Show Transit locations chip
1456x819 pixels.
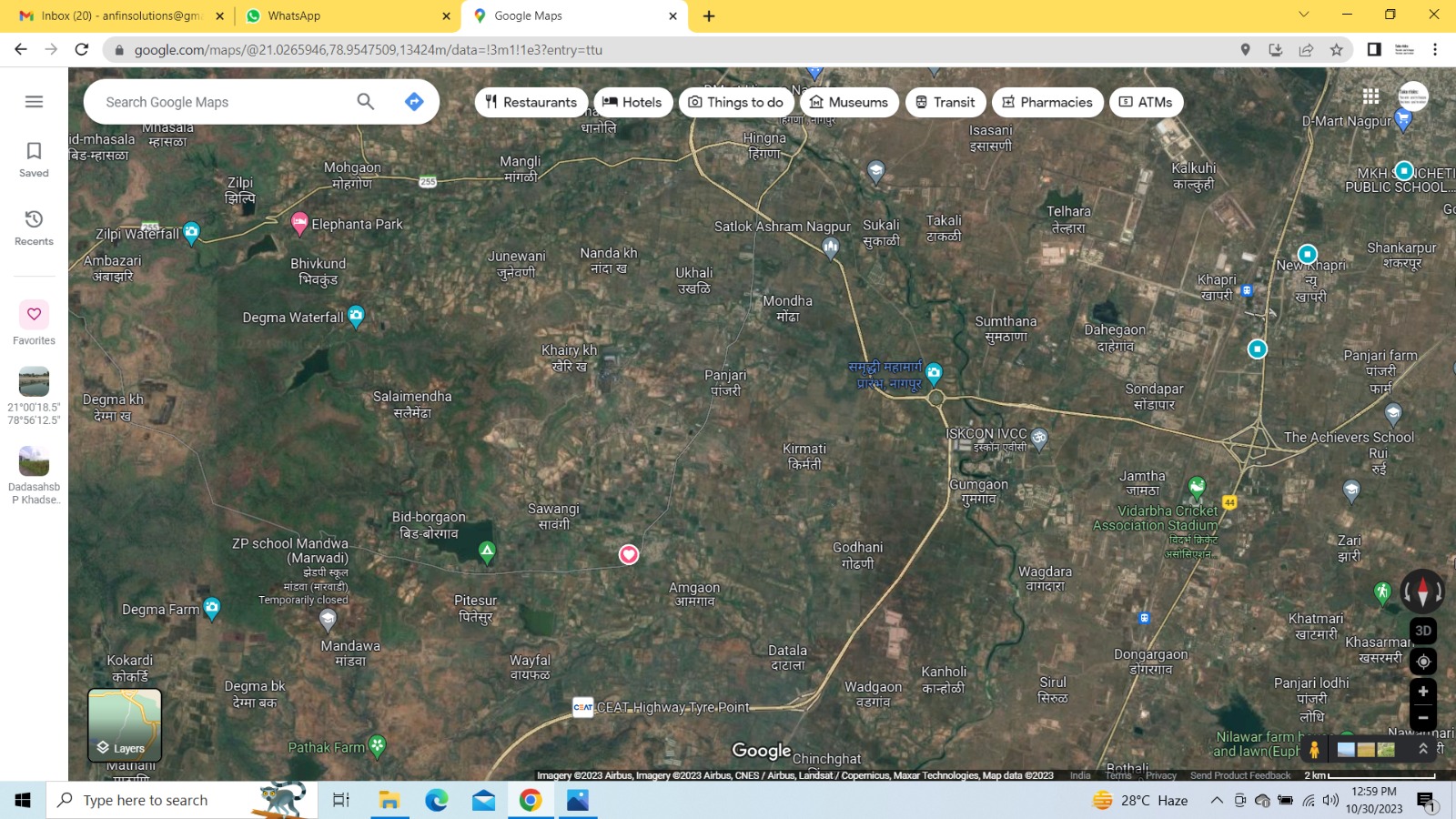click(945, 102)
